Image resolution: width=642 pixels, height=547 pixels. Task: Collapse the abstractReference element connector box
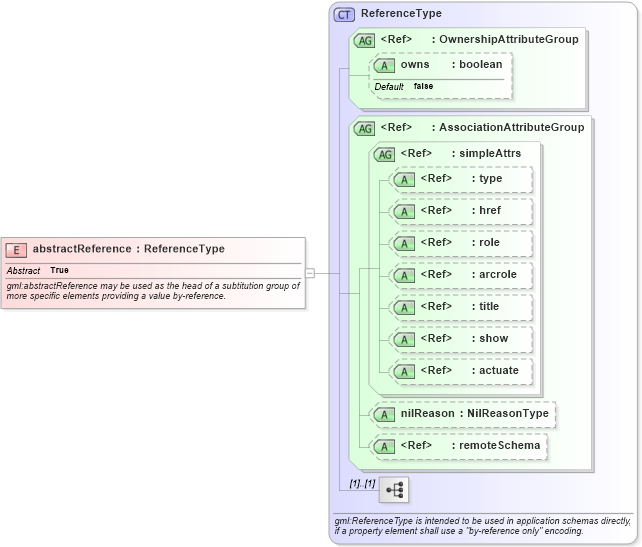(x=310, y=273)
